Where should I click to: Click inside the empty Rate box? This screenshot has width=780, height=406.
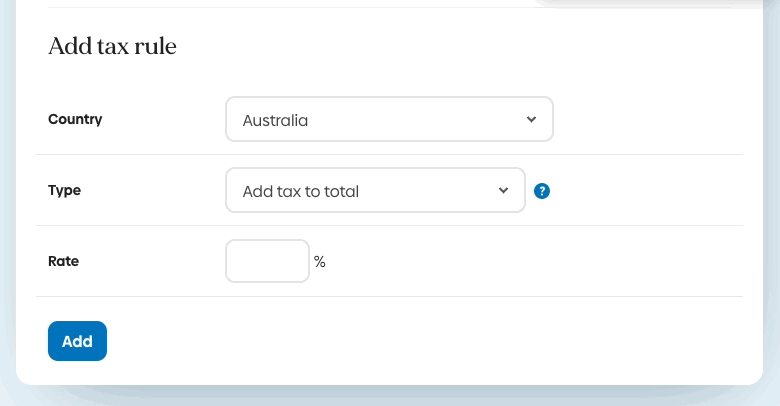[x=267, y=261]
